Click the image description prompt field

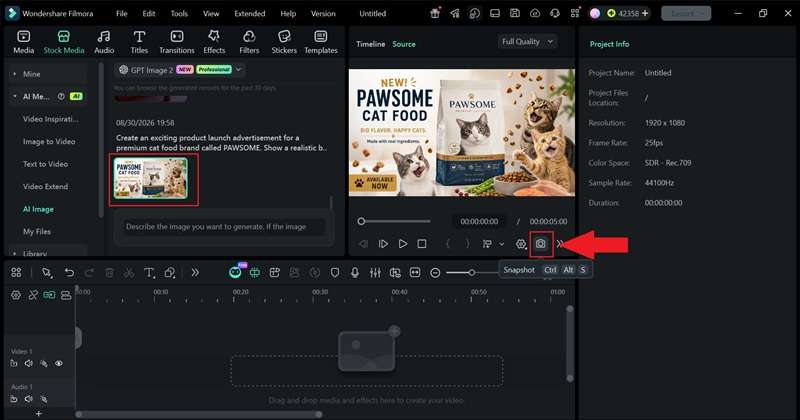[x=224, y=227]
